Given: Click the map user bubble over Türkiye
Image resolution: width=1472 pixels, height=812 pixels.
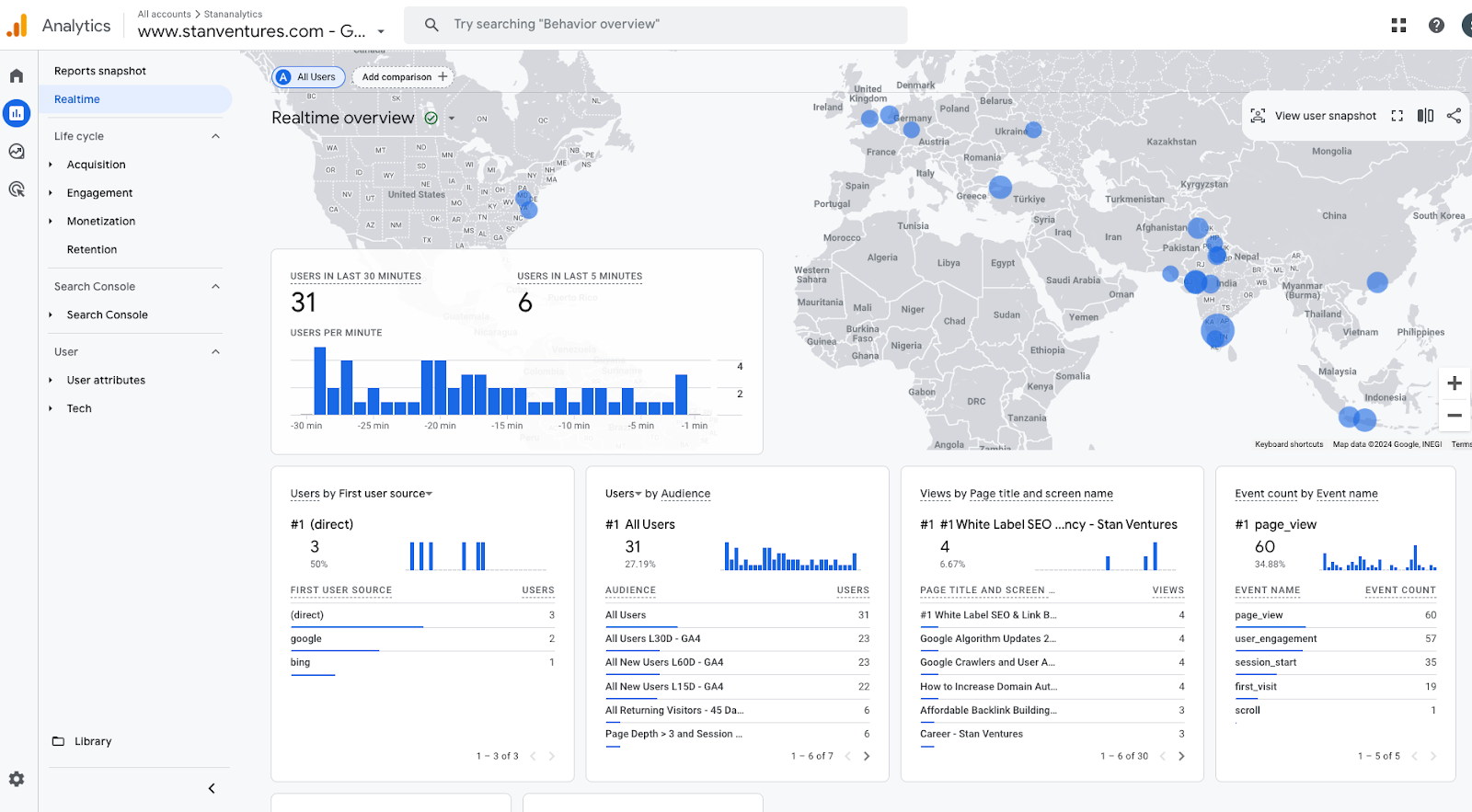Looking at the screenshot, I should [x=1000, y=187].
